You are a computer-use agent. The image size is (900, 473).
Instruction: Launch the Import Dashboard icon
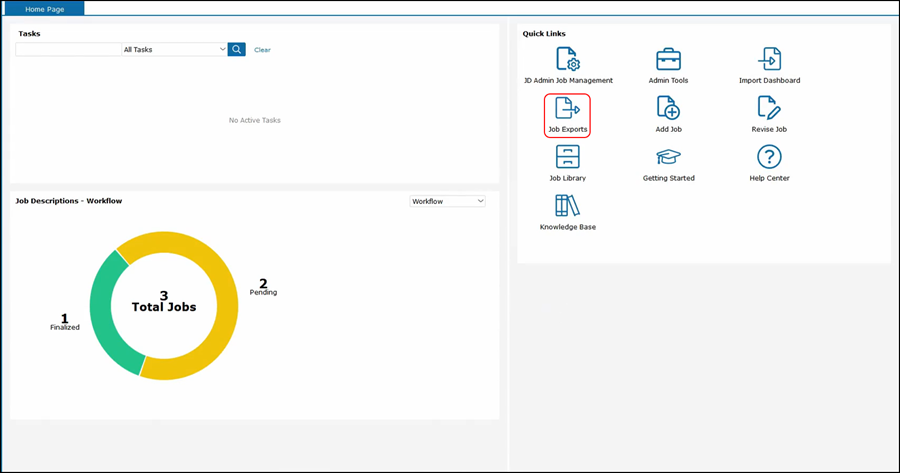click(769, 59)
